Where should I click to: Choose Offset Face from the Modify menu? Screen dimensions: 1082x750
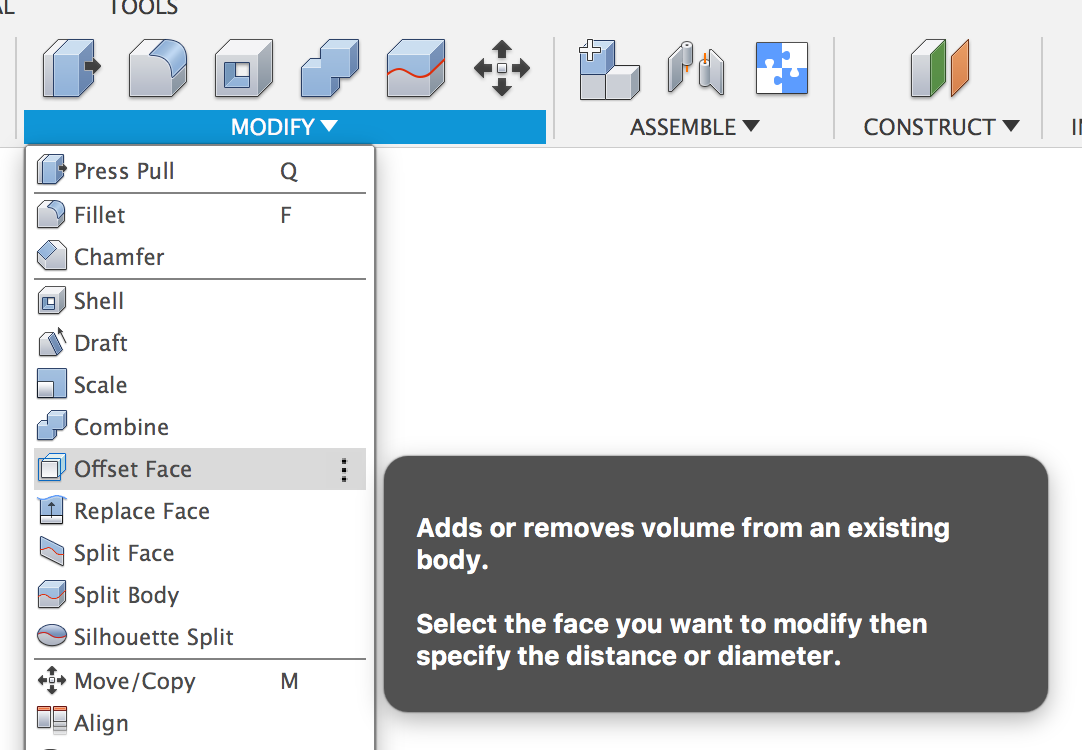(199, 469)
